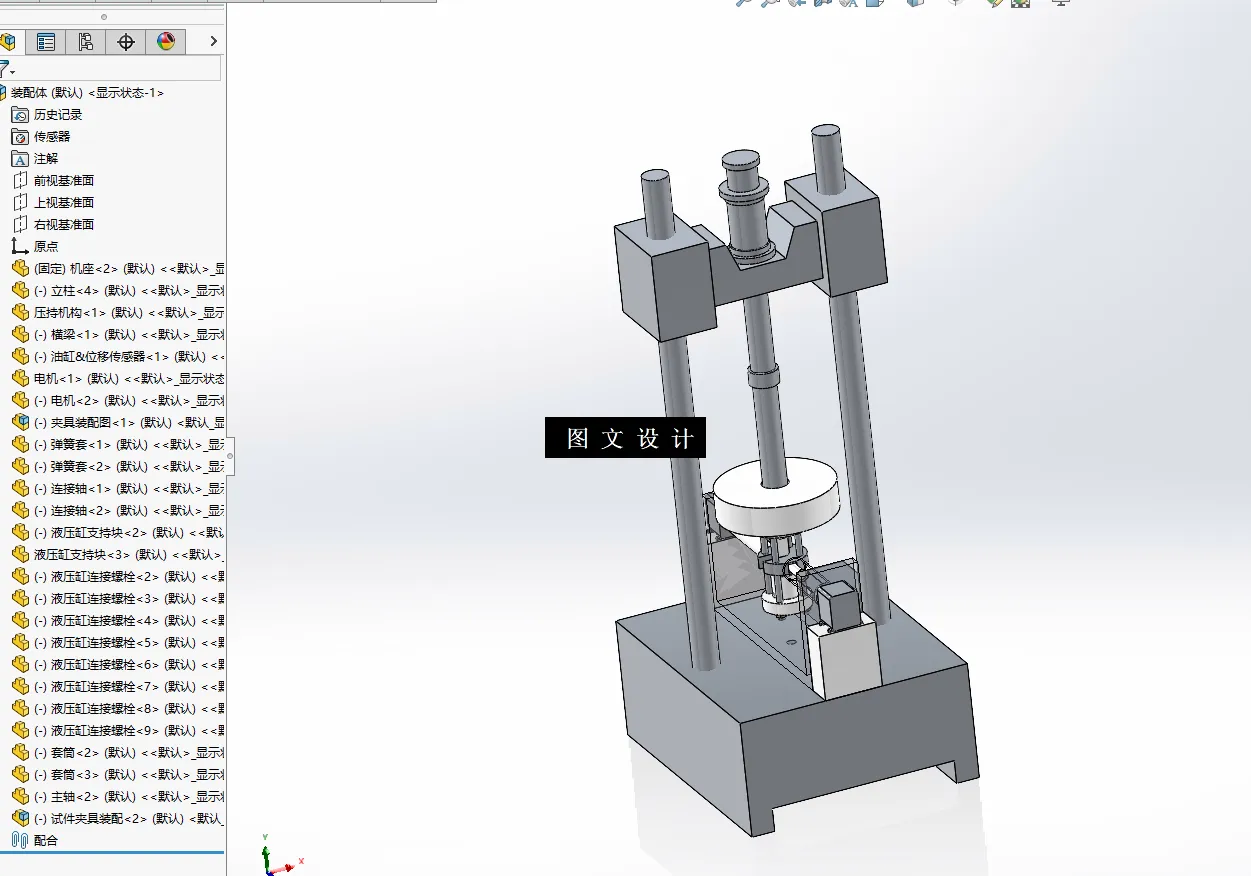The width and height of the screenshot is (1251, 876).
Task: Select the 夹具装配图<1> sub-assembly icon
Action: [20, 423]
